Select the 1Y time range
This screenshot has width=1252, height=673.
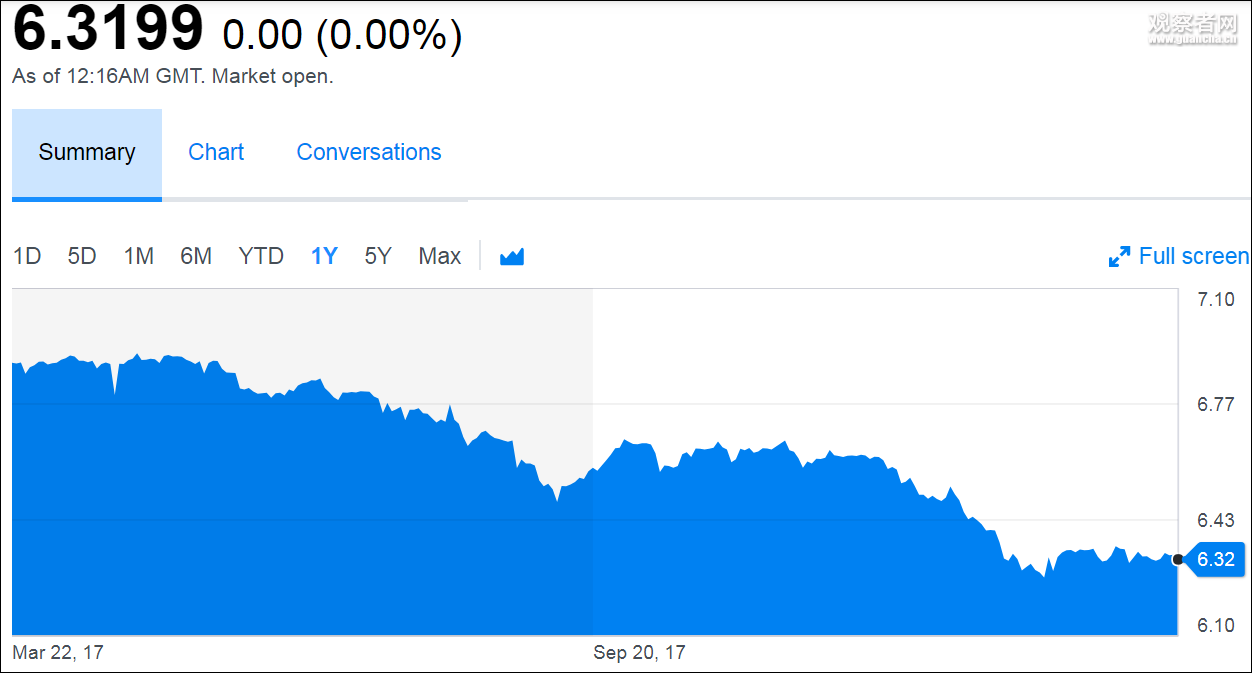[x=324, y=257]
